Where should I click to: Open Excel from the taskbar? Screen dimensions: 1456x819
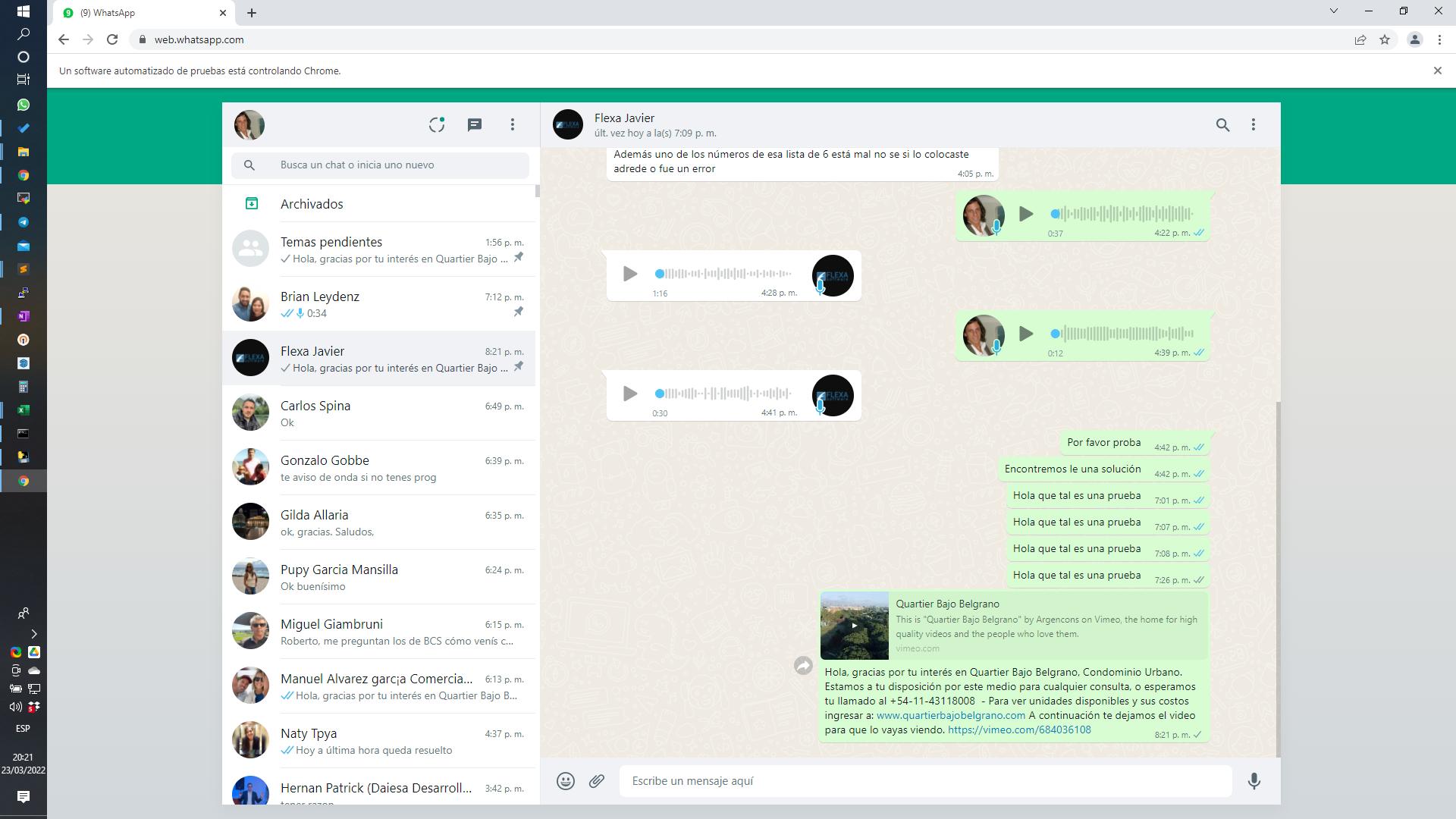click(x=24, y=410)
